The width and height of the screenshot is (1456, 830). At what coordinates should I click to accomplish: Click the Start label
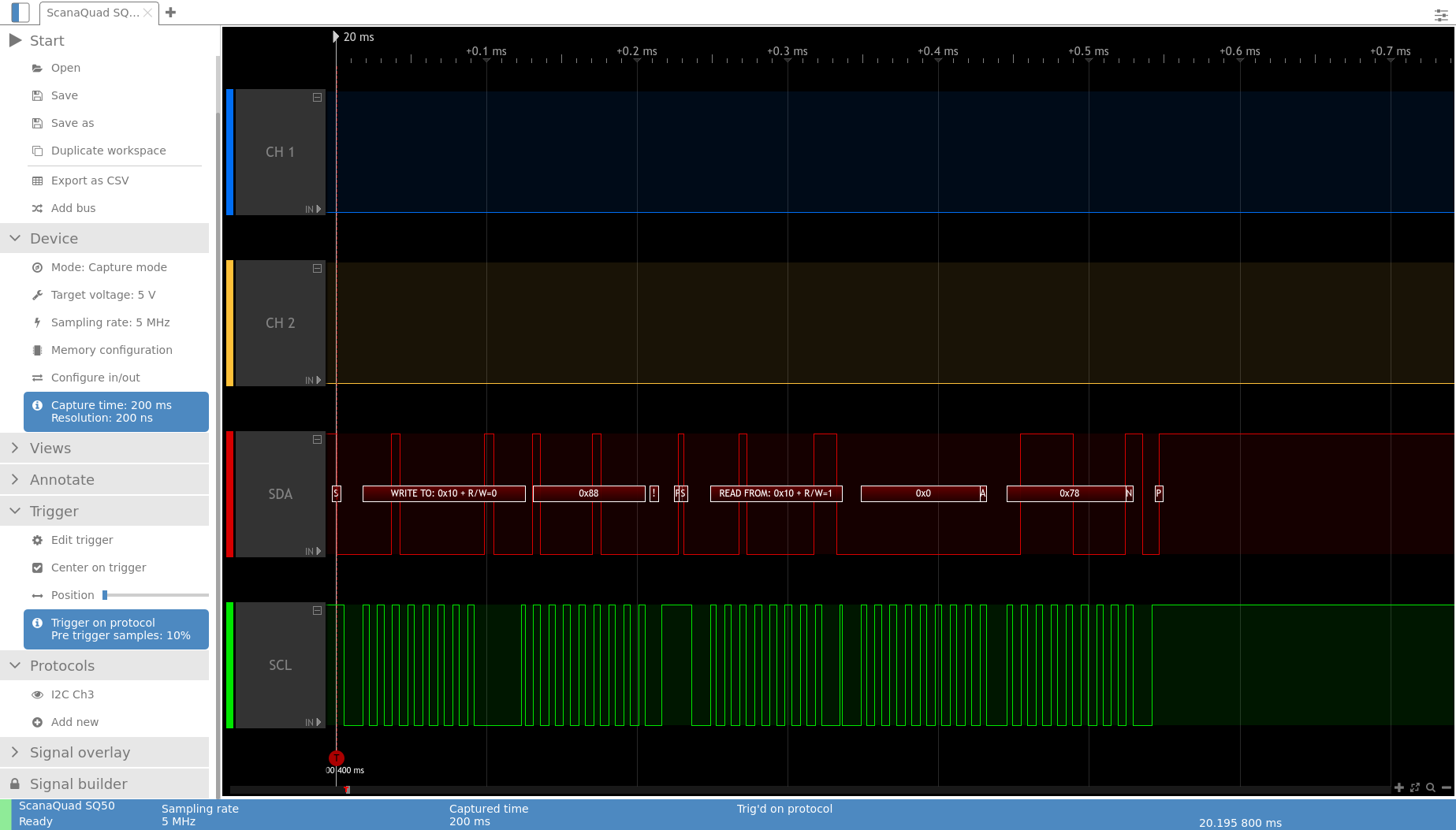47,40
